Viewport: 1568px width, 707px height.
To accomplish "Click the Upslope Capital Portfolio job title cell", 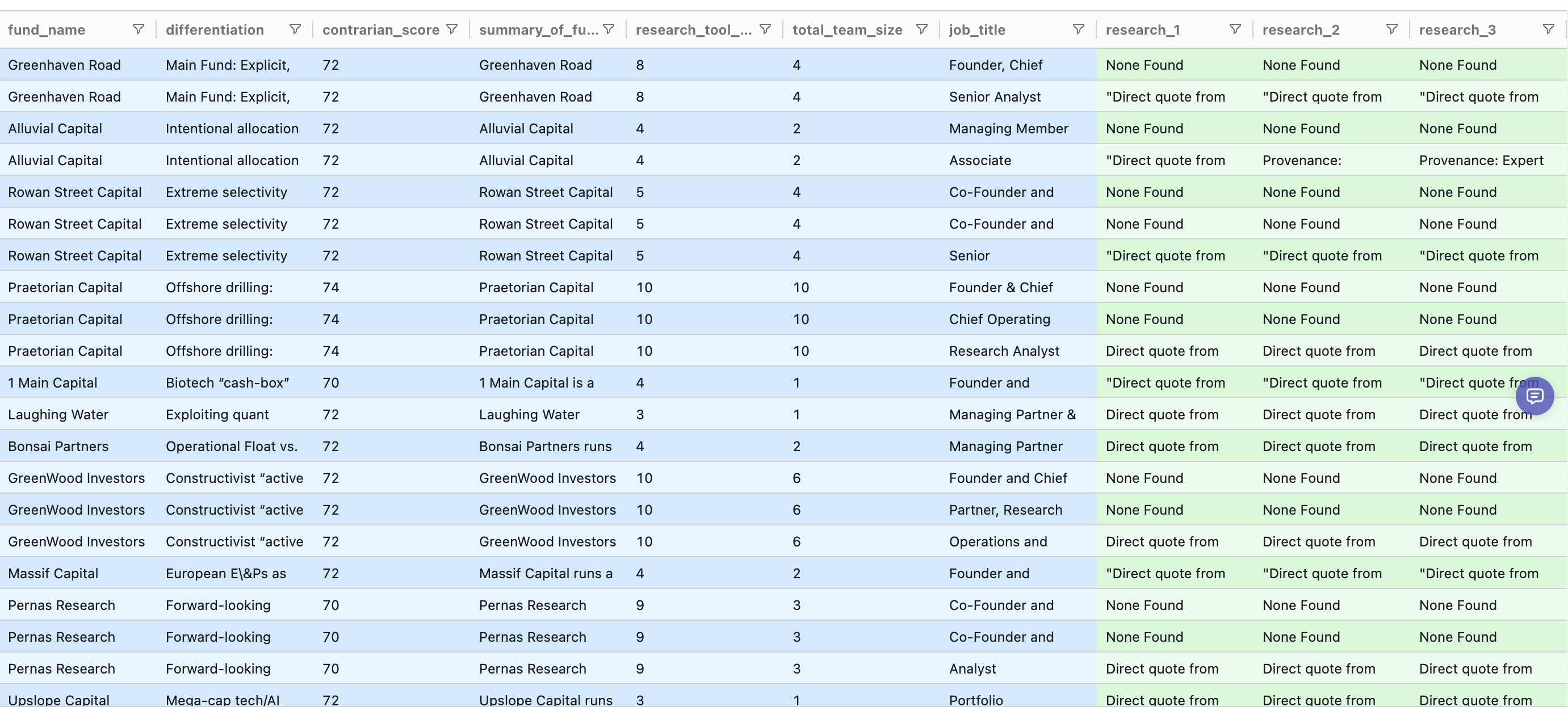I will (x=976, y=698).
